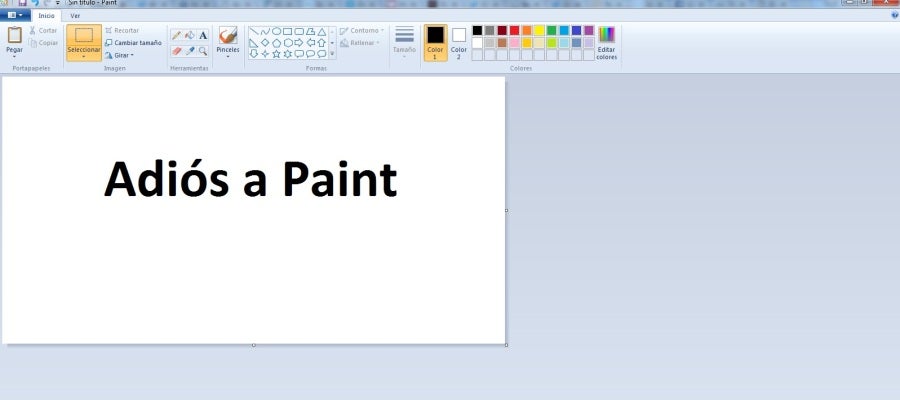The width and height of the screenshot is (900, 400).
Task: Choose the Rounded rectangular callout shape
Action: click(x=299, y=53)
